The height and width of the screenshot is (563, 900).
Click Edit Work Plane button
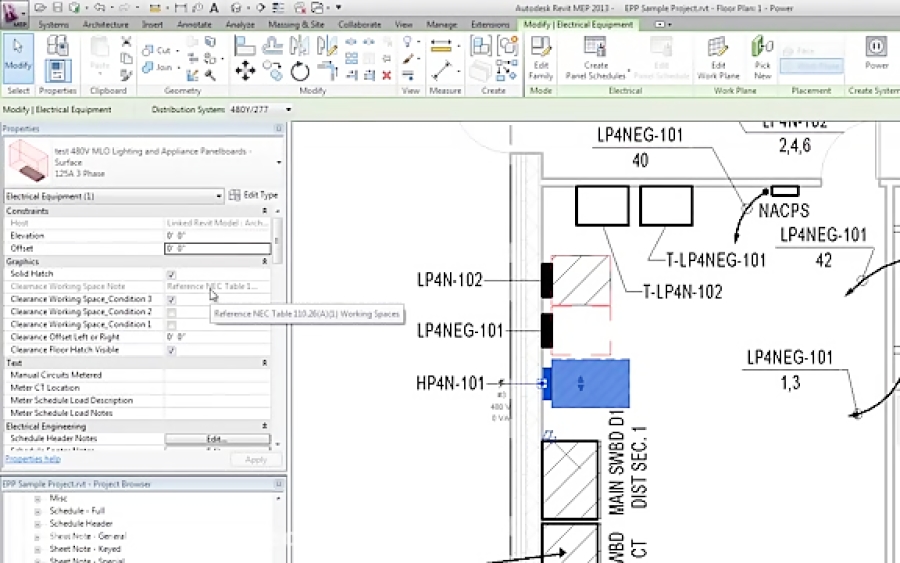717,59
